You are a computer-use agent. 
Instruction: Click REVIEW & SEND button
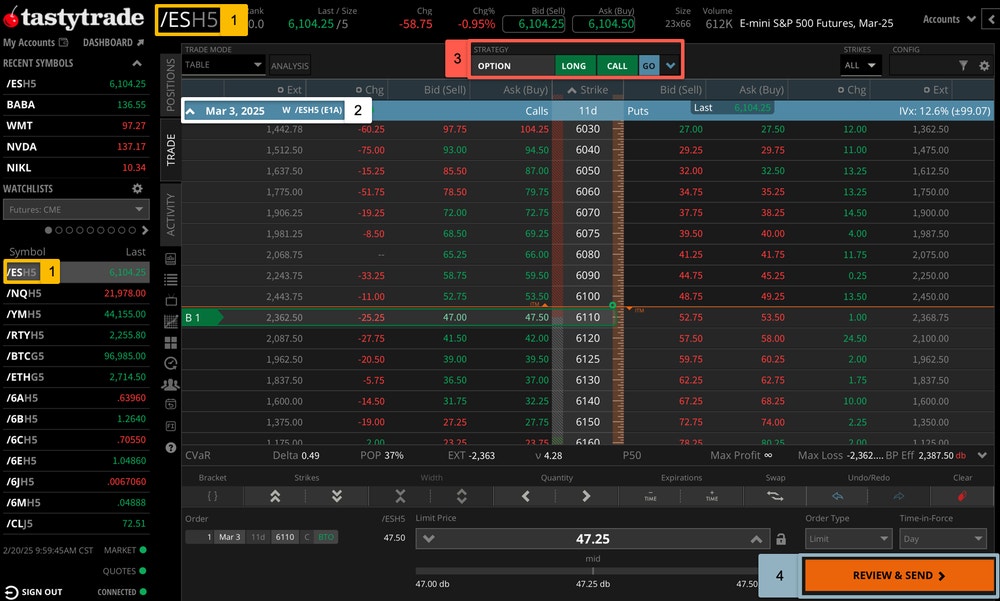(899, 575)
